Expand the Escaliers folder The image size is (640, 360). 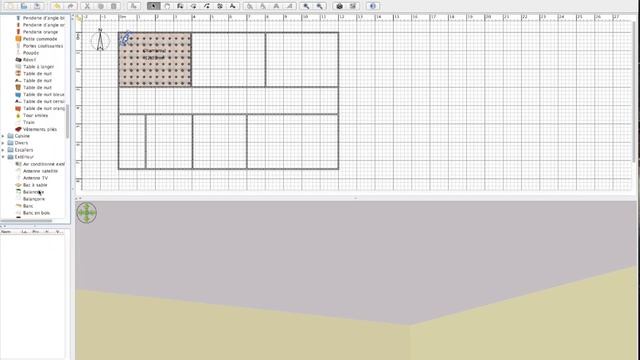(3, 150)
